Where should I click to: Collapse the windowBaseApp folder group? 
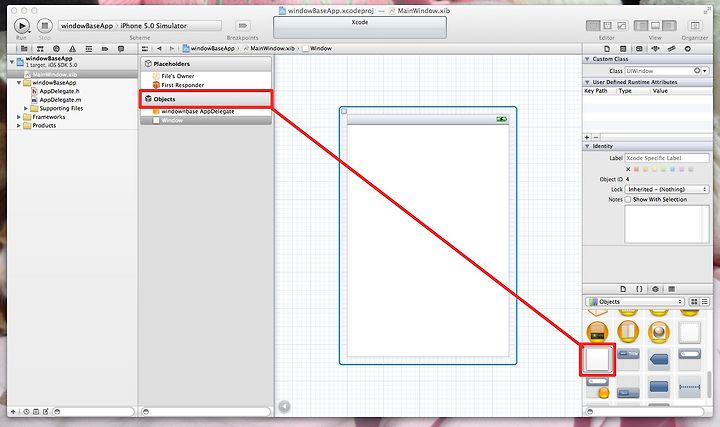click(x=19, y=83)
